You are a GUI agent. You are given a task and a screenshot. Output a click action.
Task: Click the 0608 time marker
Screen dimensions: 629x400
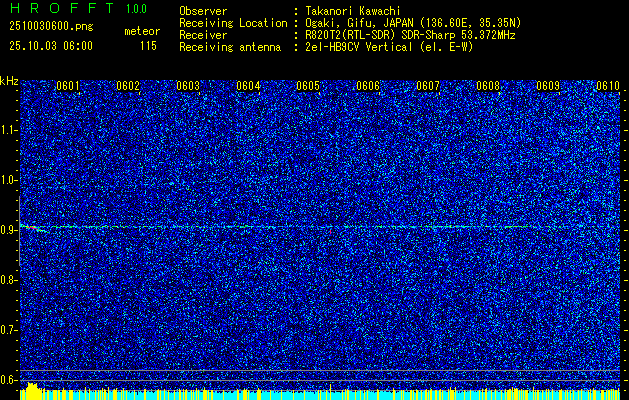coord(488,86)
